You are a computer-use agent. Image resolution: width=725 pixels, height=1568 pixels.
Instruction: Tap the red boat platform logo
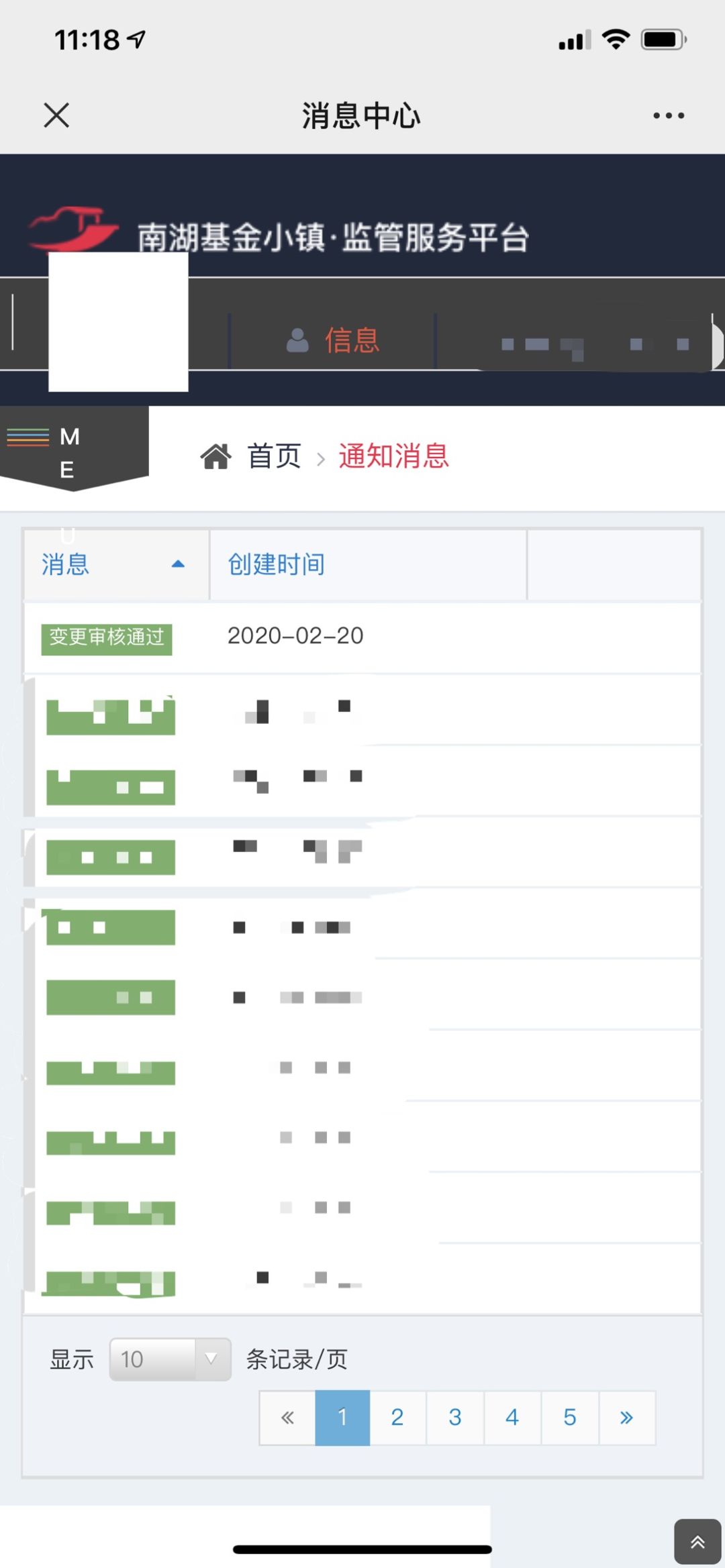pos(72,228)
